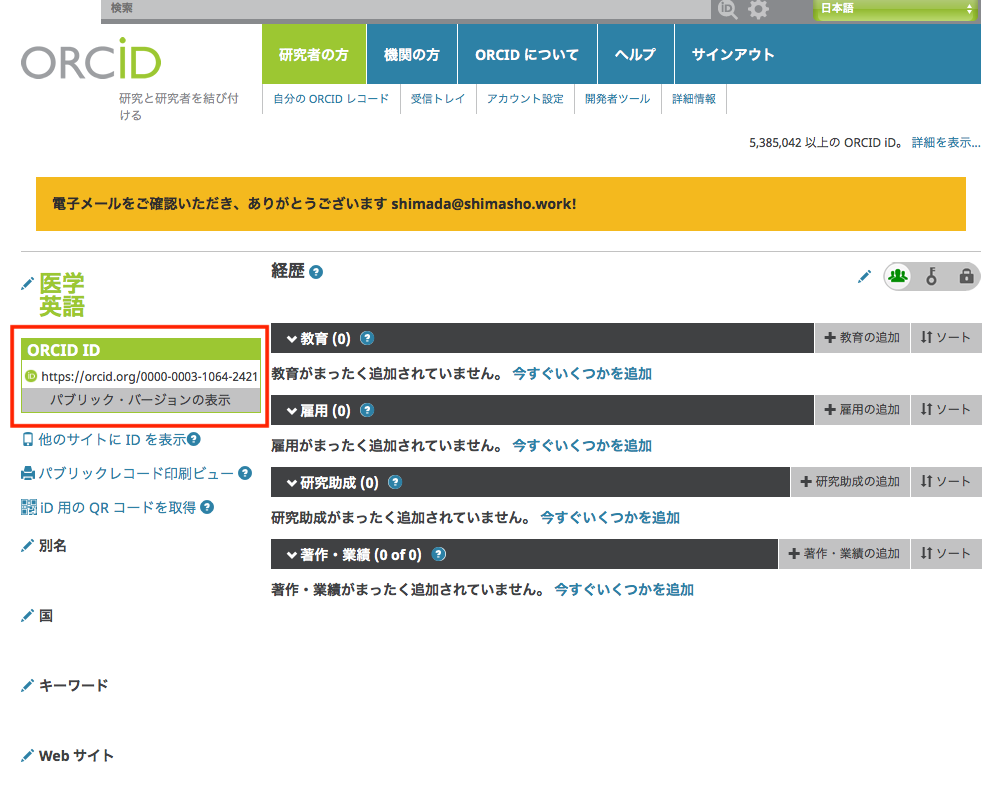This screenshot has height=802, width=997.
Task: Click the 検索 search input field
Action: [x=406, y=9]
